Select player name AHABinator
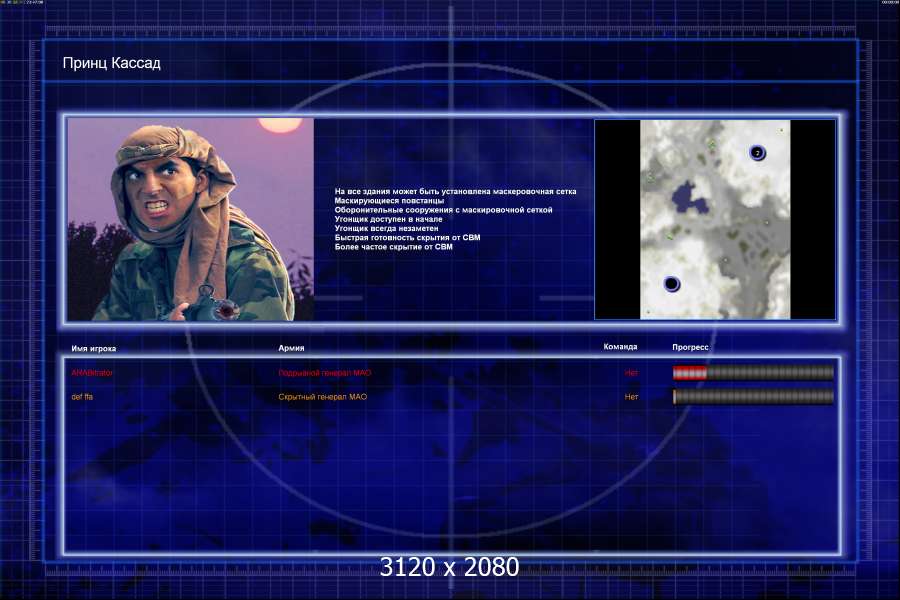This screenshot has width=900, height=600. click(x=92, y=373)
